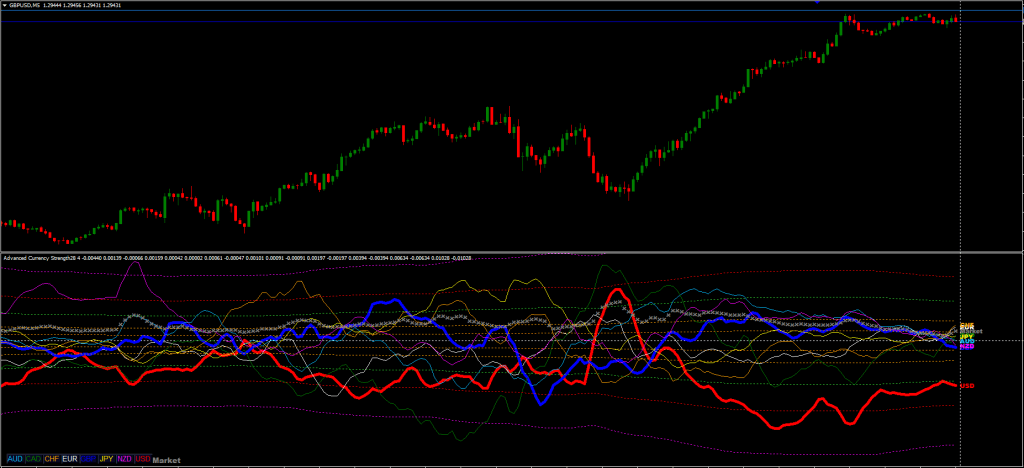The image size is (1024, 468).
Task: Toggle the CAD currency button
Action: coord(33,459)
